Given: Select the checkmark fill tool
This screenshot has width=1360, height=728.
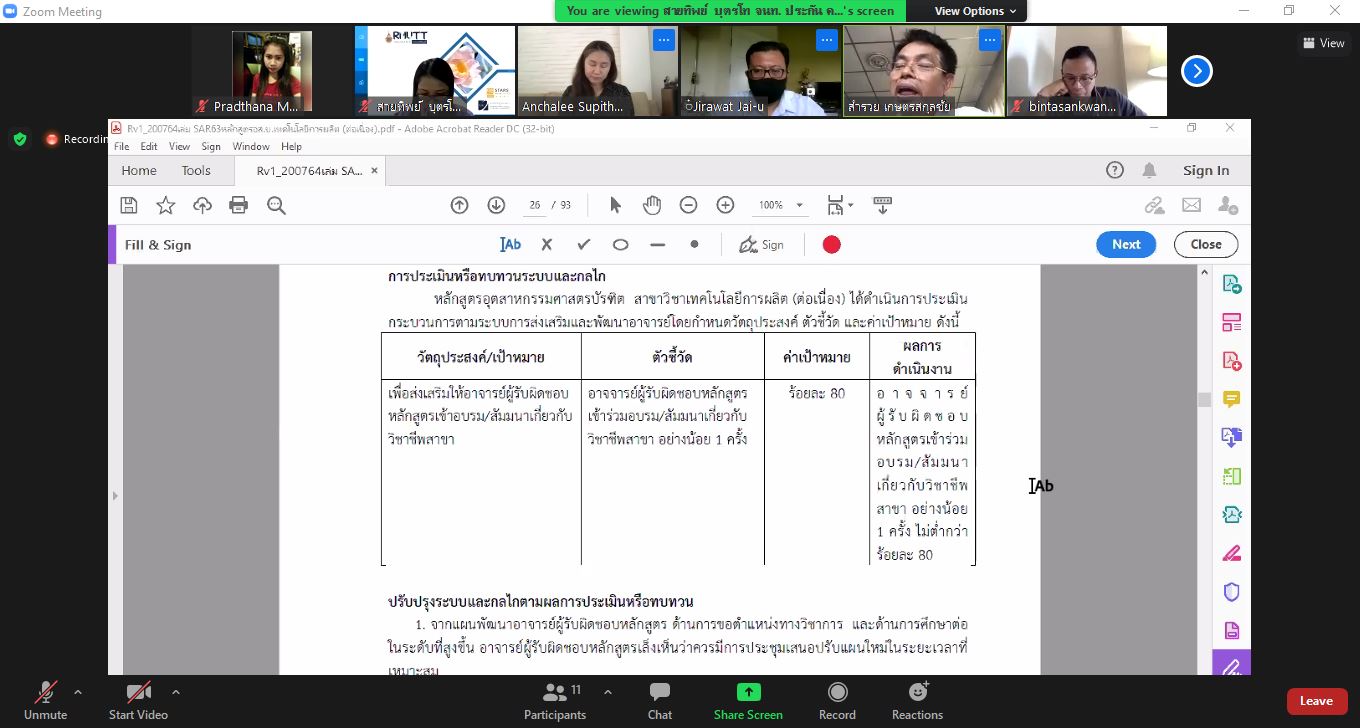Looking at the screenshot, I should [584, 244].
